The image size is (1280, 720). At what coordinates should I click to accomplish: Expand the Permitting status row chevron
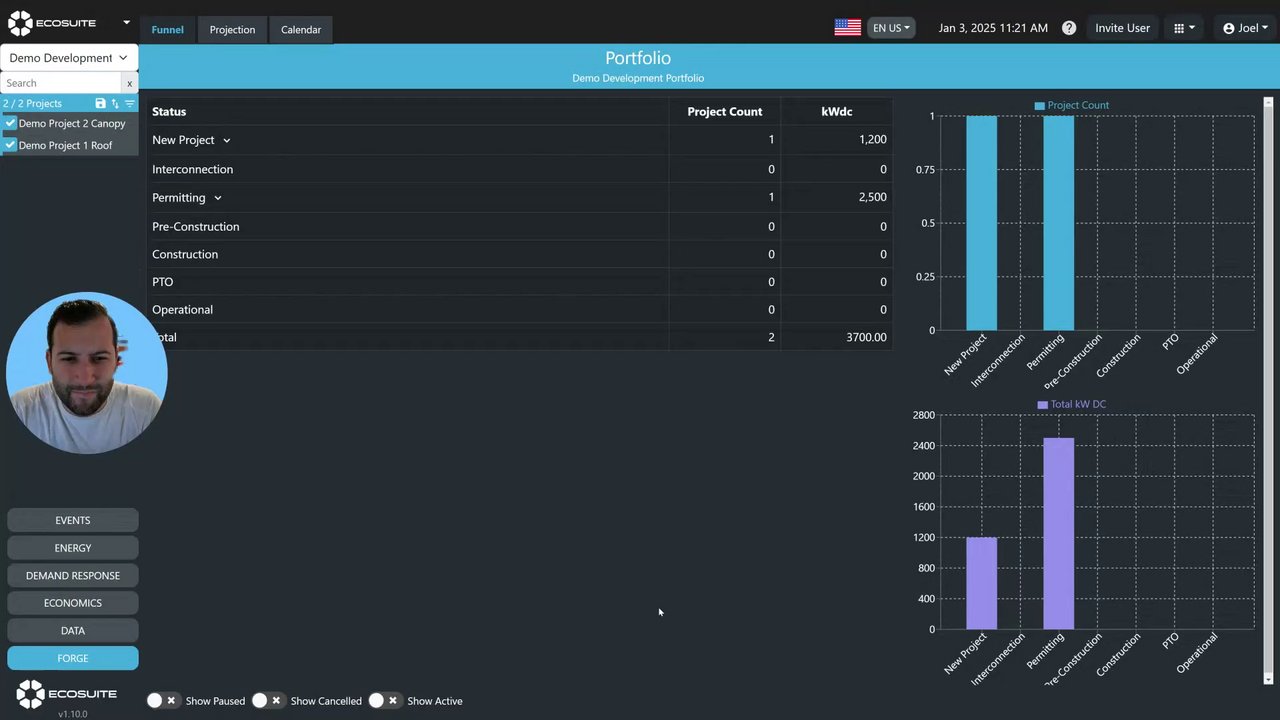[x=218, y=198]
